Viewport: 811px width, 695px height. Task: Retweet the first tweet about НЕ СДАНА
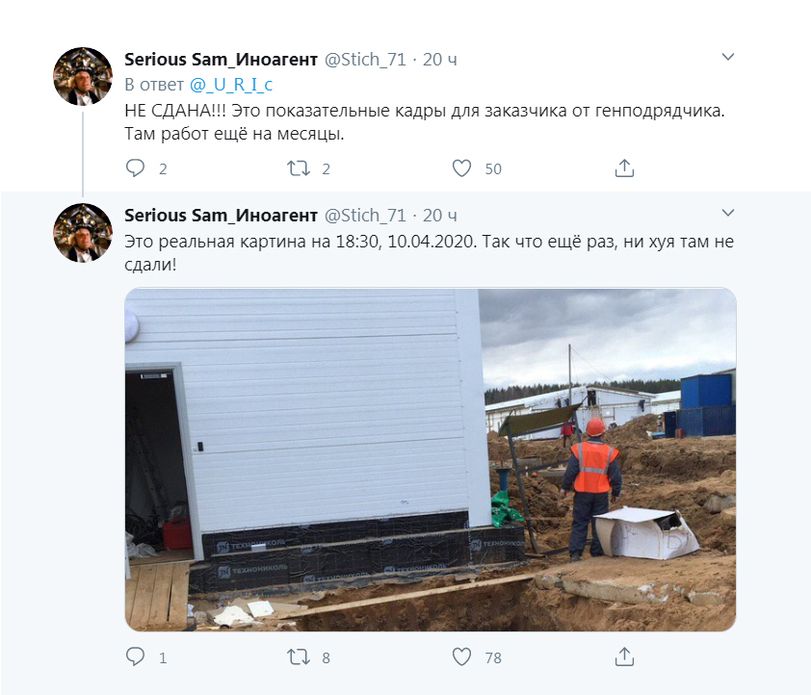298,168
